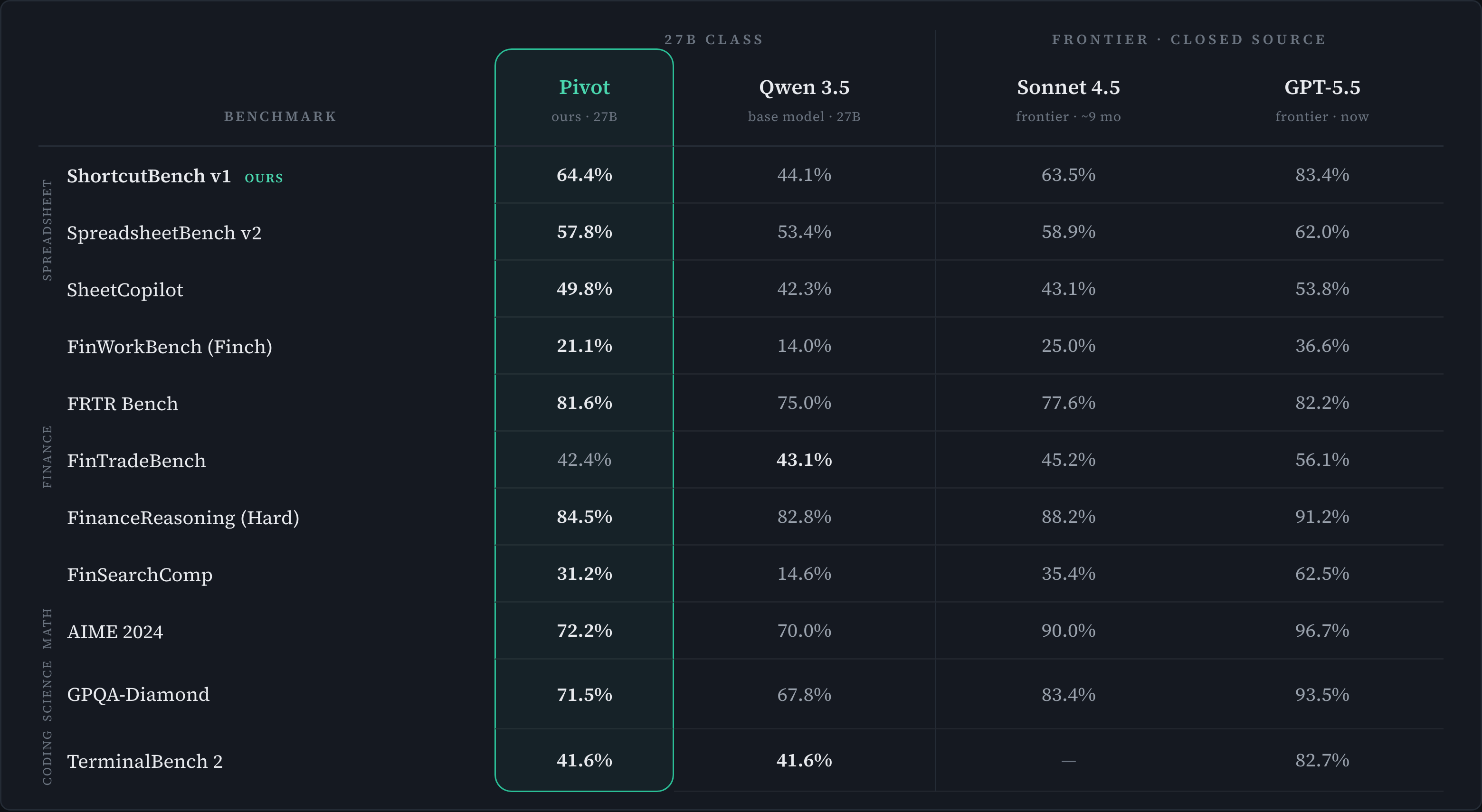This screenshot has height=812, width=1482.
Task: Click Qwen's 75.0% FRTR Bench score
Action: pyautogui.click(x=804, y=403)
